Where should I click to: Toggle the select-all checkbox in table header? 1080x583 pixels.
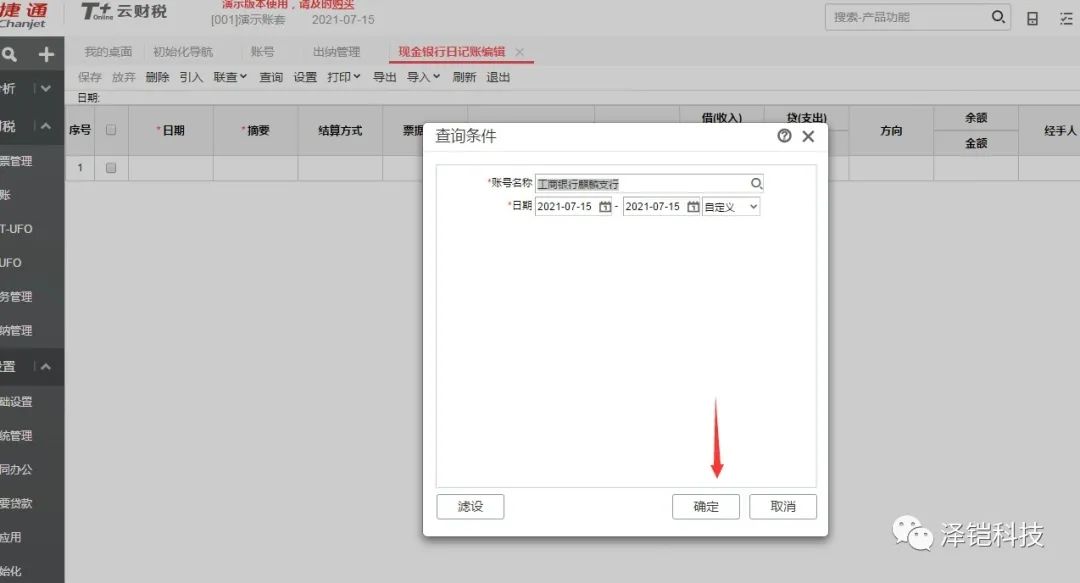coord(111,130)
